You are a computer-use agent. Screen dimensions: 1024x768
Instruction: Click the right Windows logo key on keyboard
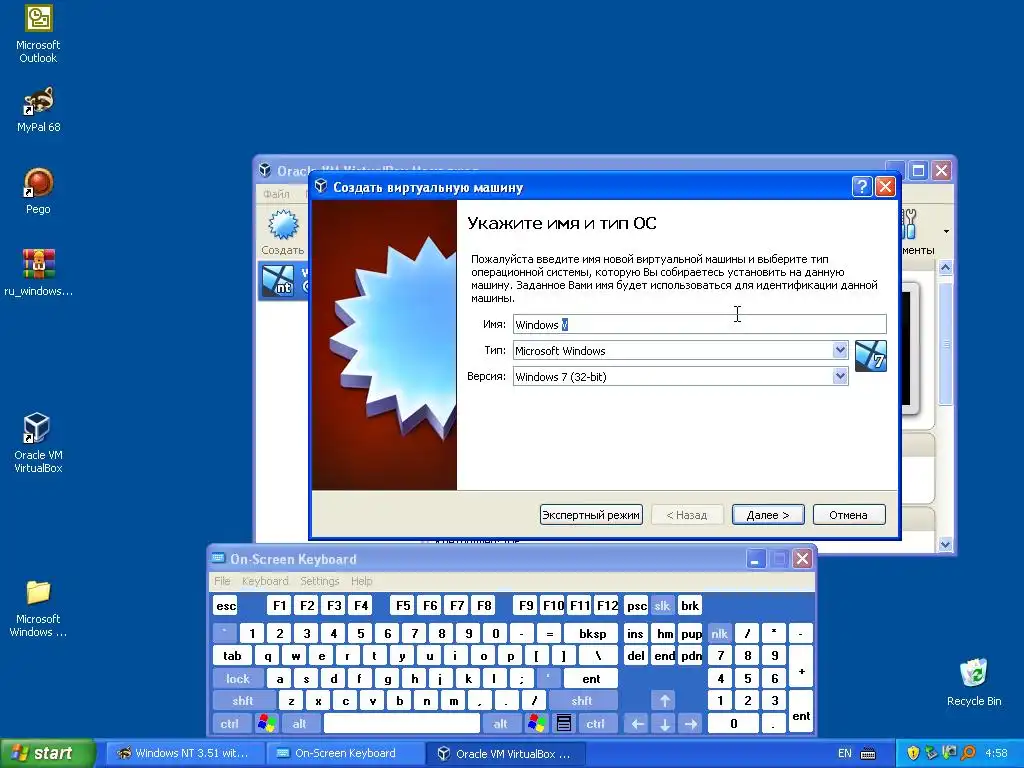537,724
